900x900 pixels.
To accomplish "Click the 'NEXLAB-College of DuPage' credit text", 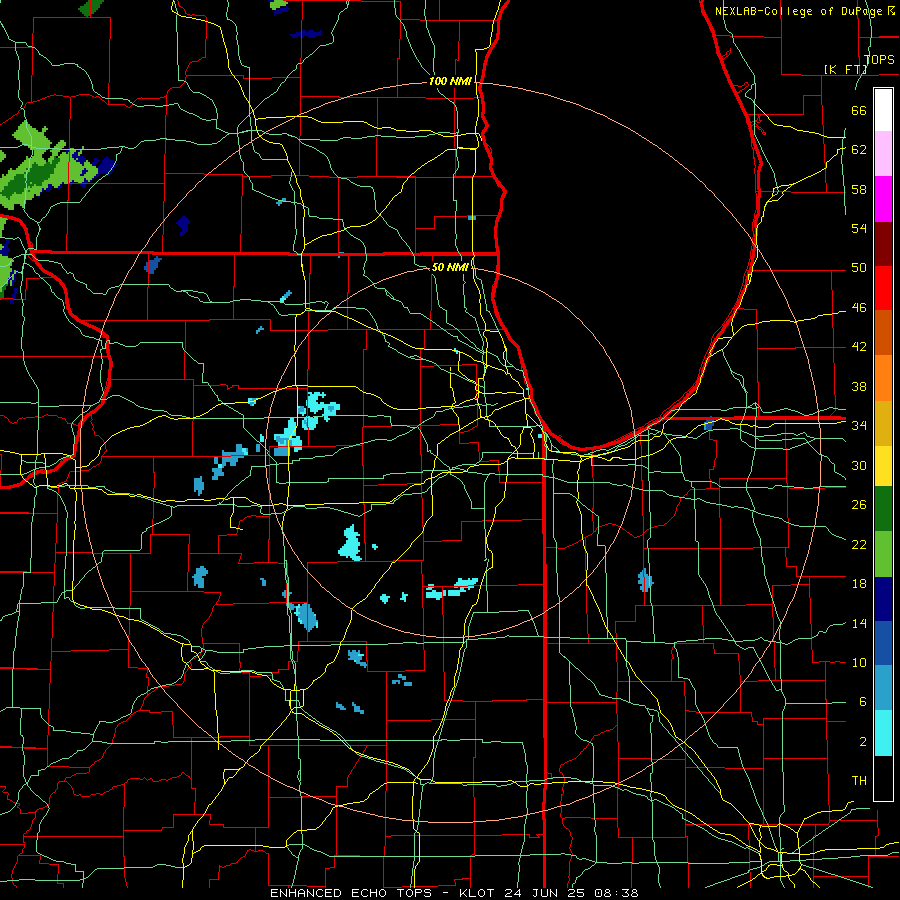I will (x=800, y=11).
